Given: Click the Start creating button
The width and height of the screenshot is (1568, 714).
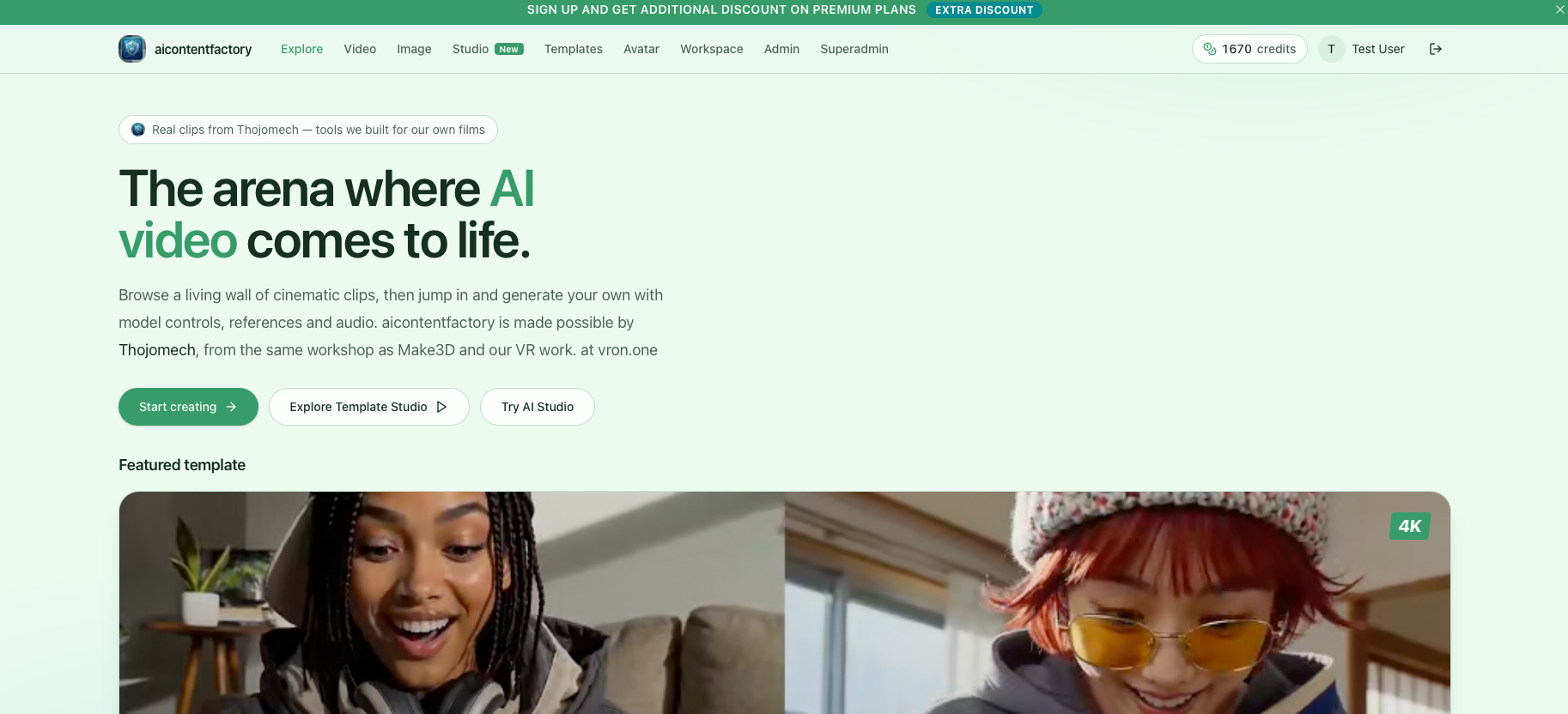Looking at the screenshot, I should 188,407.
